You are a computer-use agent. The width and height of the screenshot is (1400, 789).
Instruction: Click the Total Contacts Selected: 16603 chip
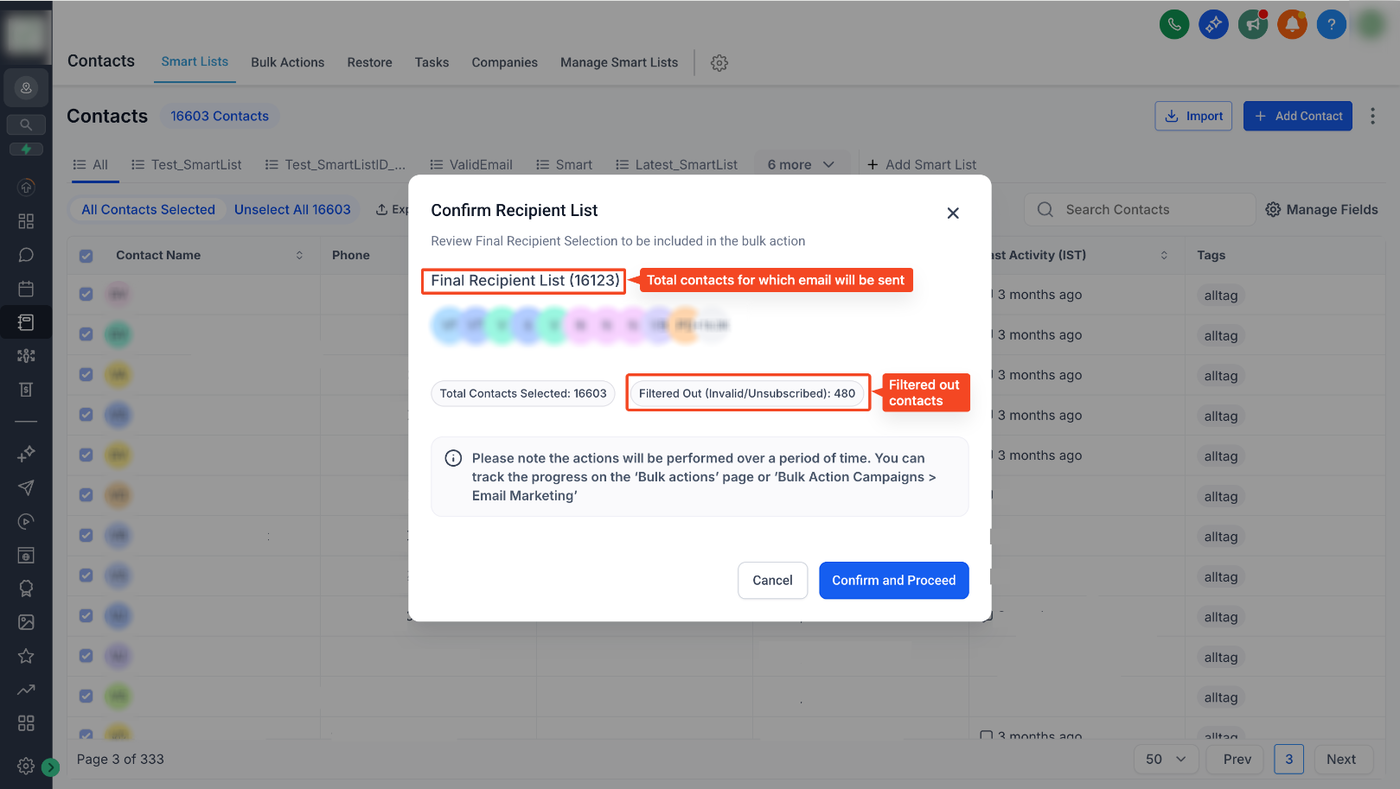(x=523, y=393)
